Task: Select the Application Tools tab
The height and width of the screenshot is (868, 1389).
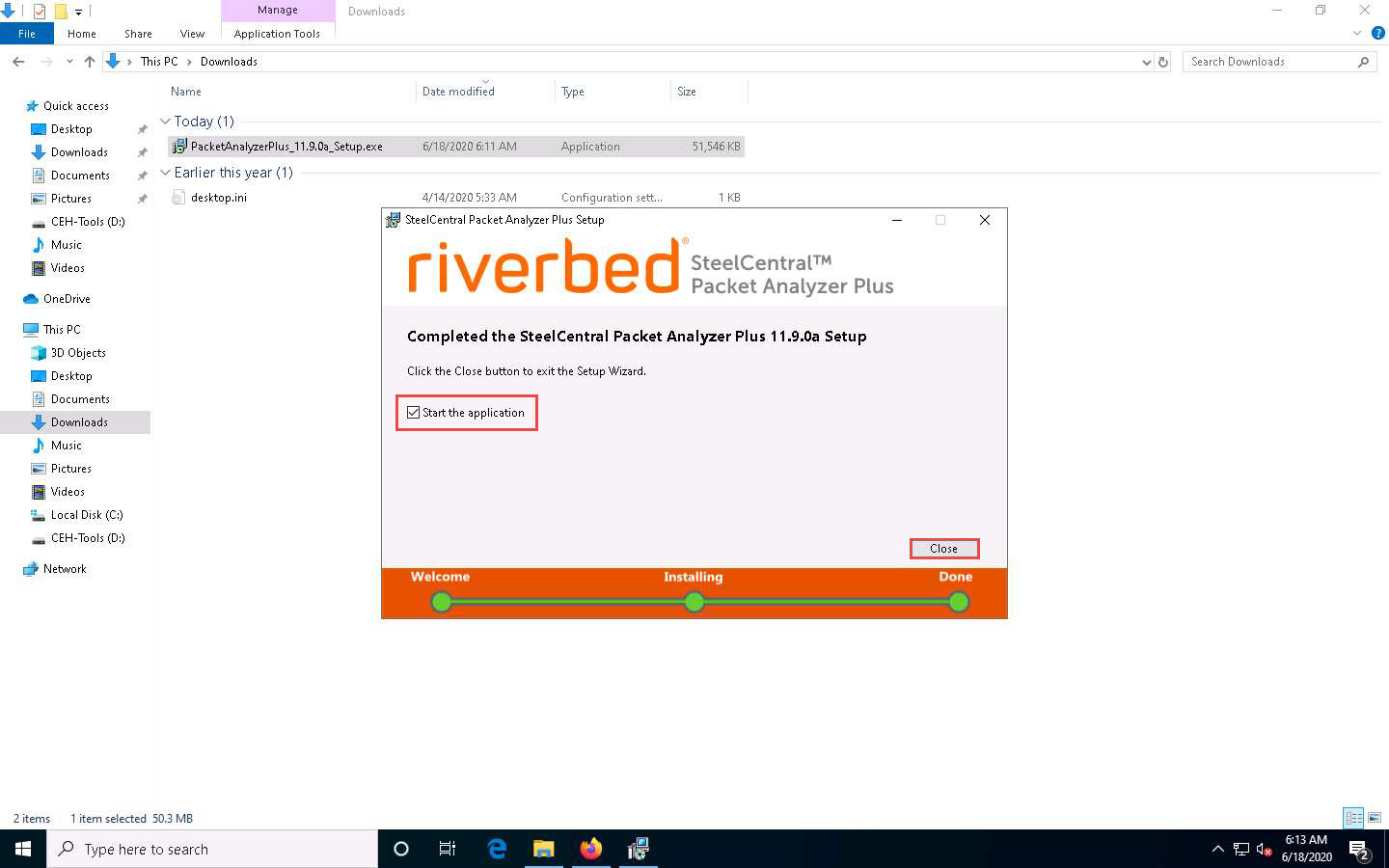Action: [x=277, y=34]
